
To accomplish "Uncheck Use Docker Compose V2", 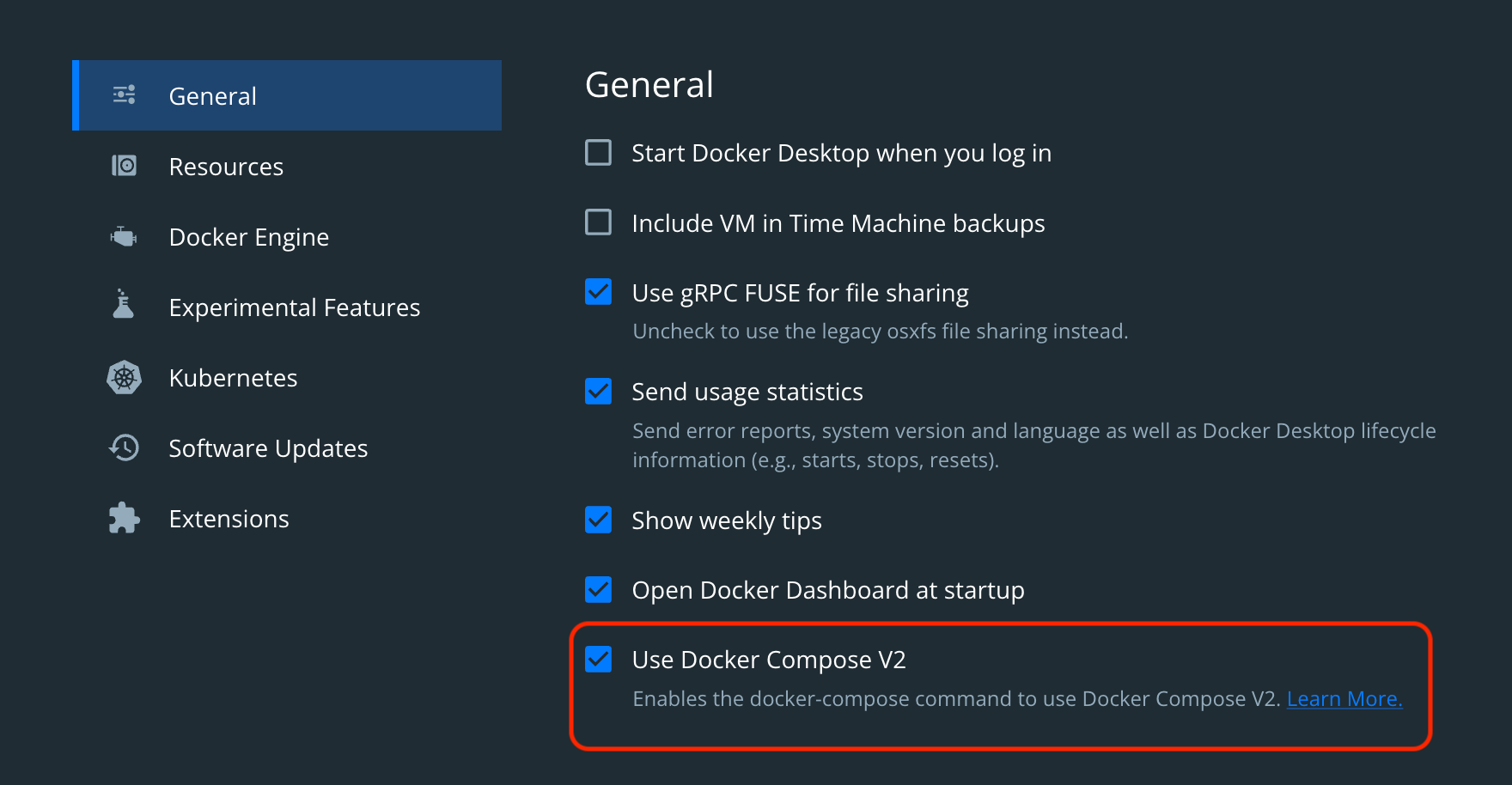I will [x=599, y=660].
